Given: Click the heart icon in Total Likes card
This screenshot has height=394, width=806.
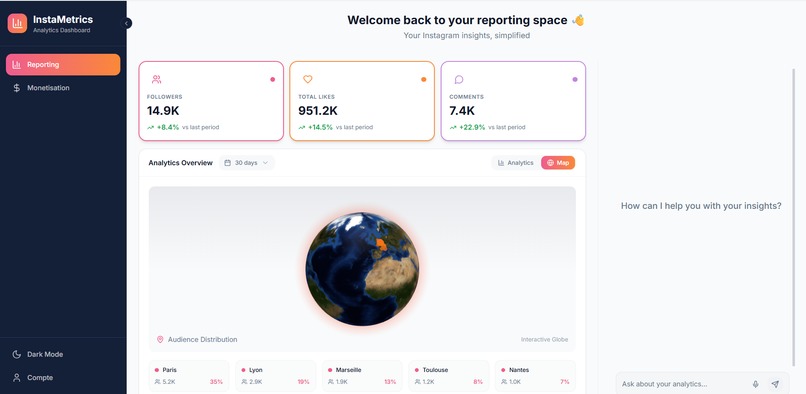Looking at the screenshot, I should click(x=307, y=79).
